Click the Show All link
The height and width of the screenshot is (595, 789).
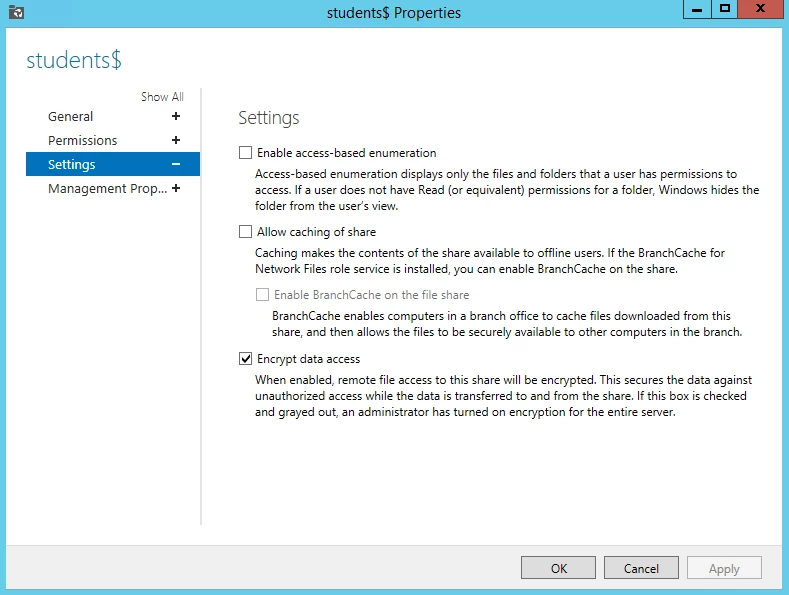tap(162, 97)
